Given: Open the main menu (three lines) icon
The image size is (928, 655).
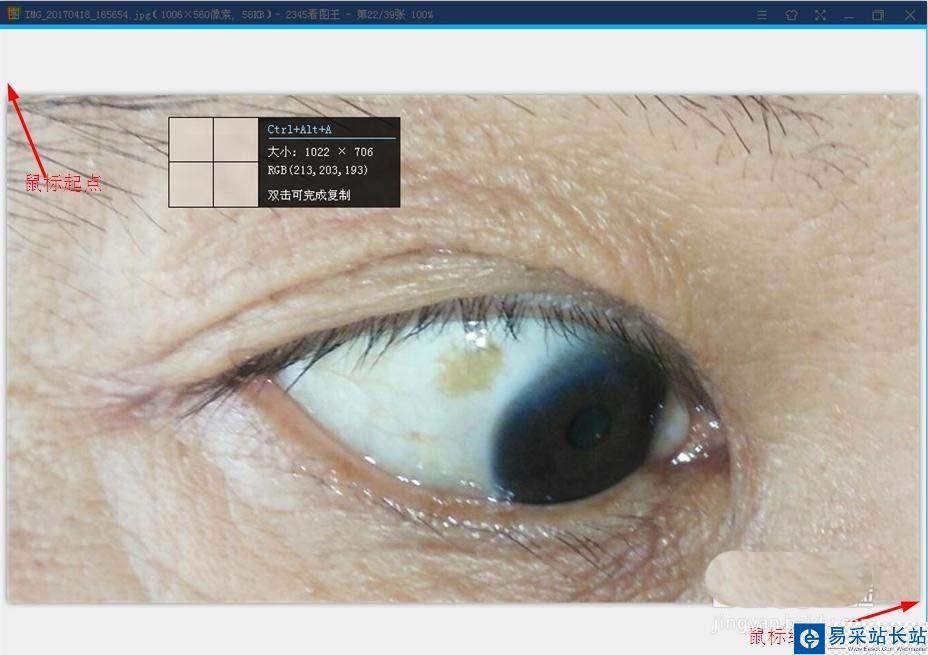Looking at the screenshot, I should coord(762,15).
